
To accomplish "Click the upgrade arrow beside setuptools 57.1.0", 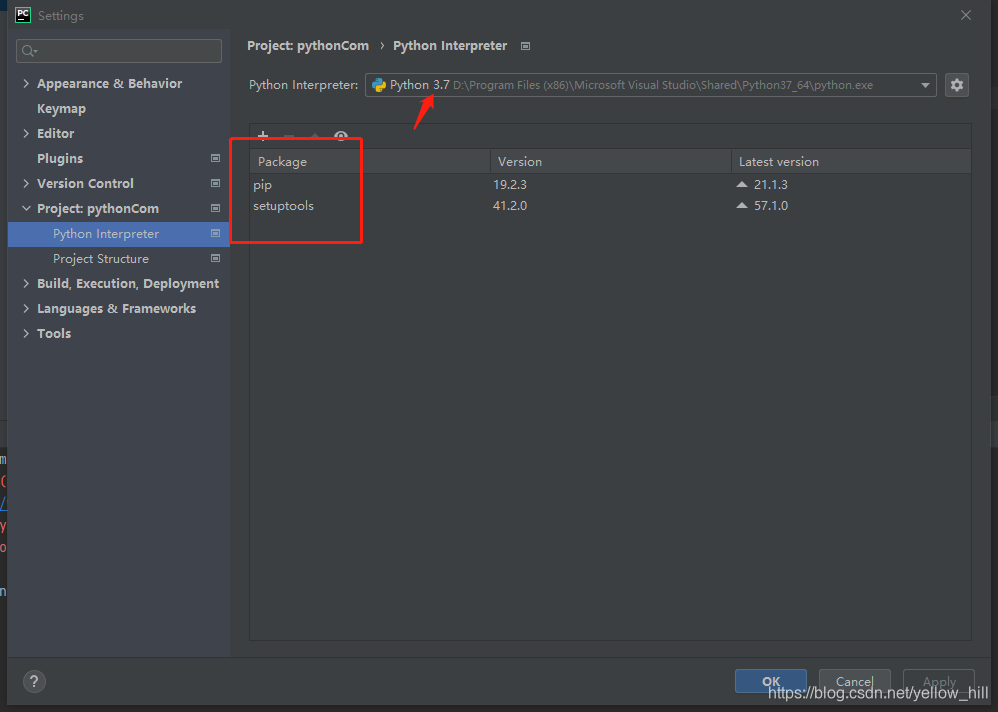I will pyautogui.click(x=739, y=205).
